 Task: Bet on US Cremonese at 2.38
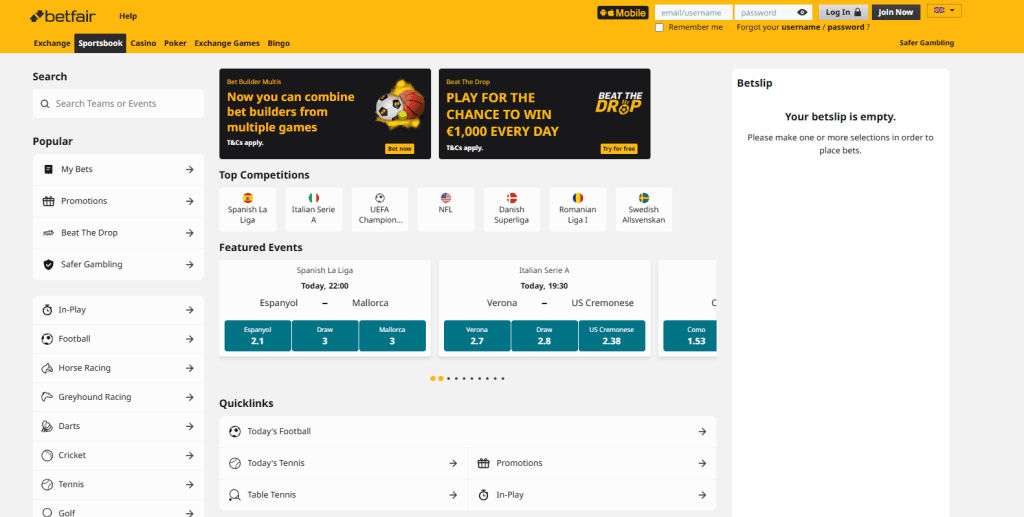[x=612, y=336]
